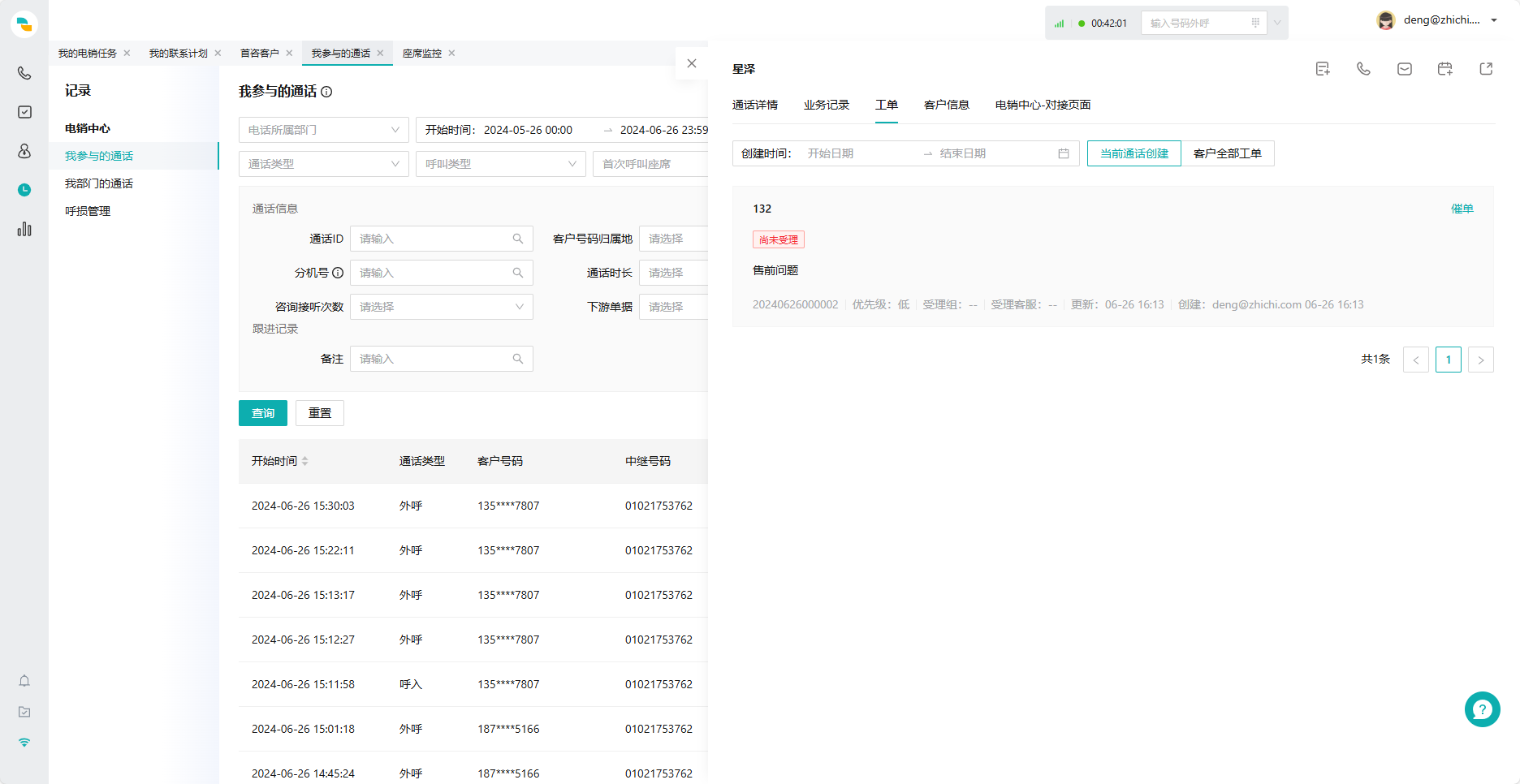Switch to 电销中心-对接页面 tab
1520x784 pixels.
pyautogui.click(x=1043, y=105)
